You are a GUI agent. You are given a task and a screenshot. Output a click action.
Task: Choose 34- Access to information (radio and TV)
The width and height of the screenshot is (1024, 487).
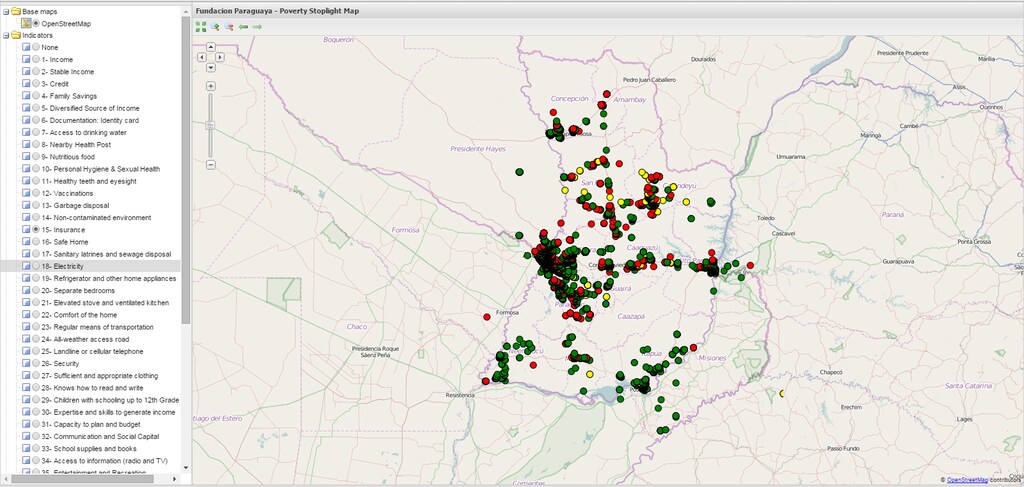tap(104, 461)
